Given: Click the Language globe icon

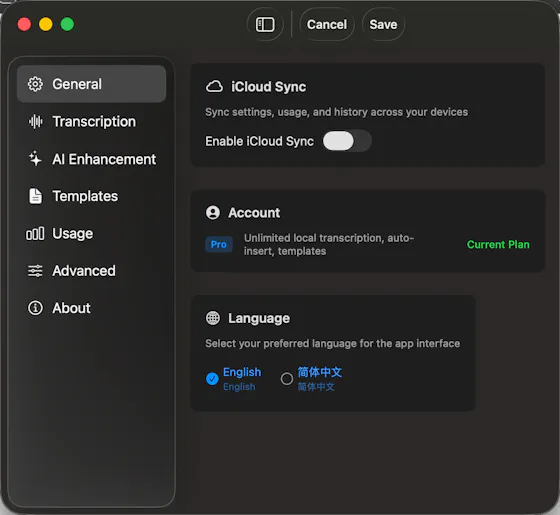Looking at the screenshot, I should (213, 318).
